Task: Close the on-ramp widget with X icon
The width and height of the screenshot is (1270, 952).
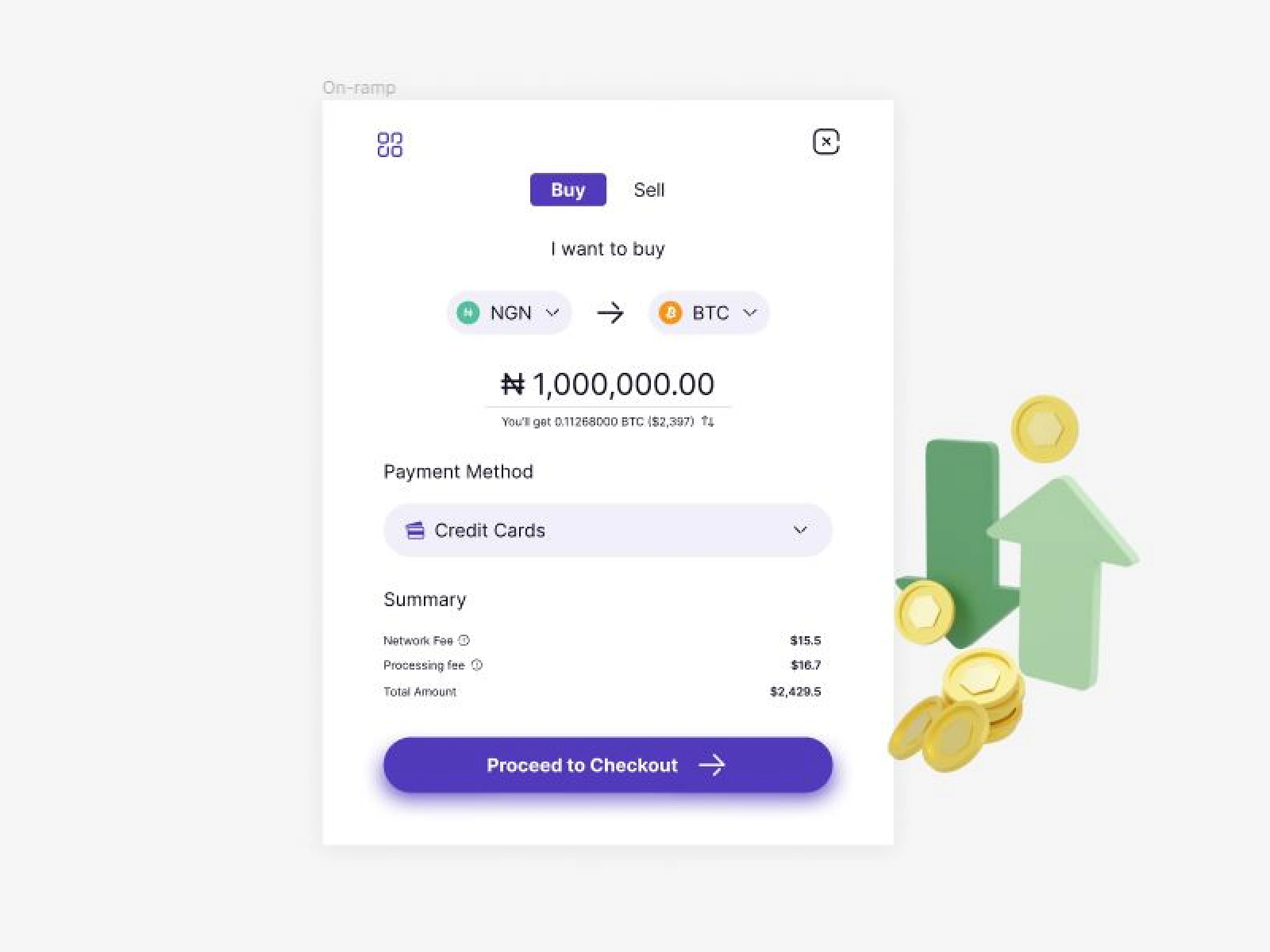Action: [826, 142]
